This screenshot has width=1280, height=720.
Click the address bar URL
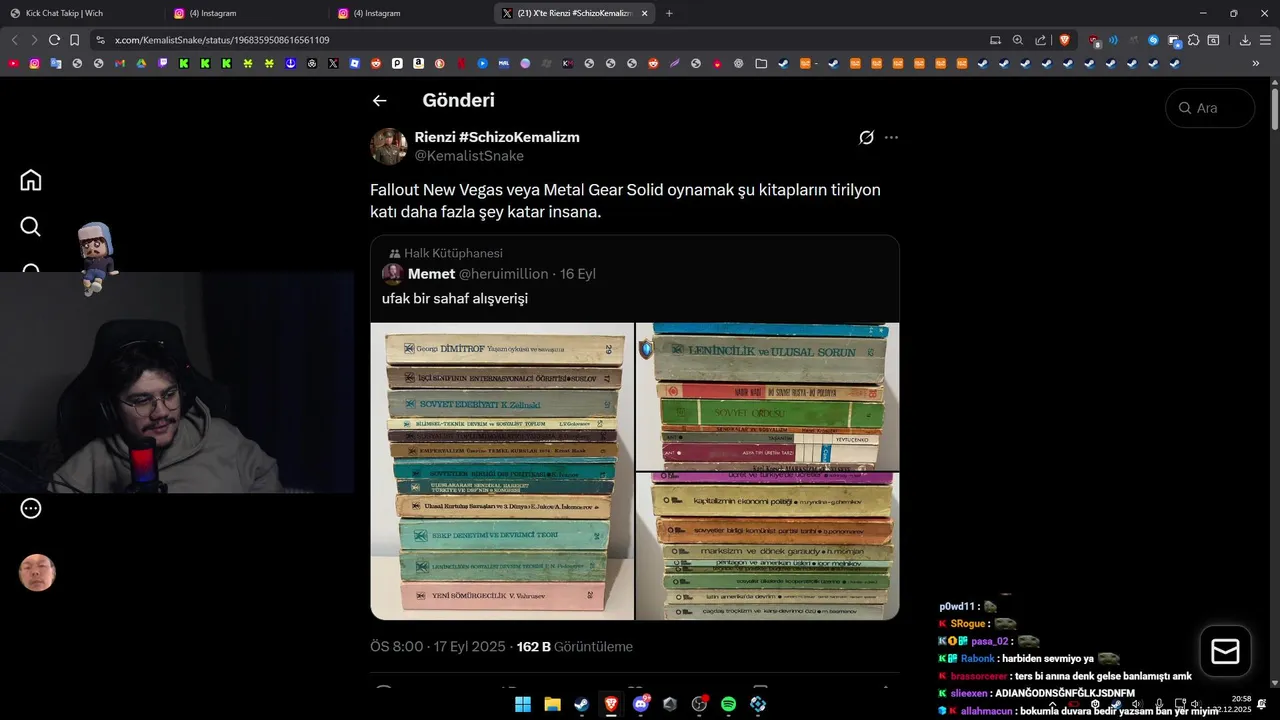pos(222,40)
